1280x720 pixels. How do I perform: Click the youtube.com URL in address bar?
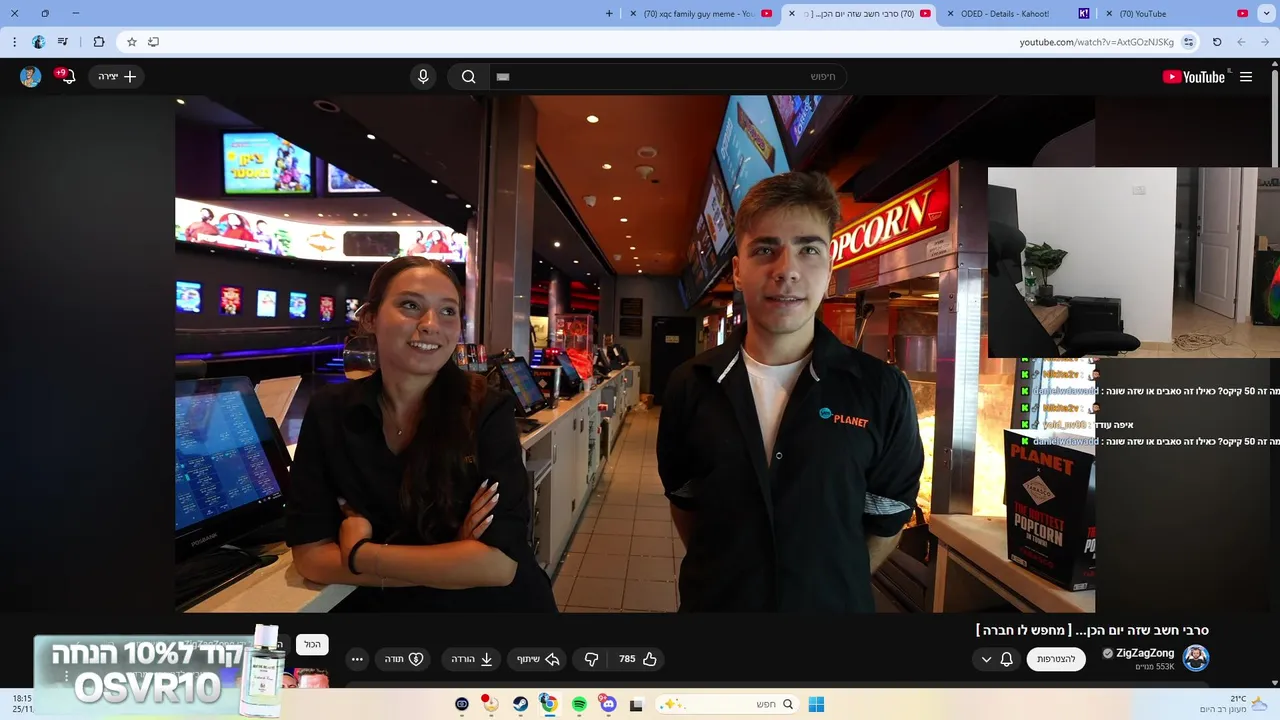click(x=1096, y=42)
